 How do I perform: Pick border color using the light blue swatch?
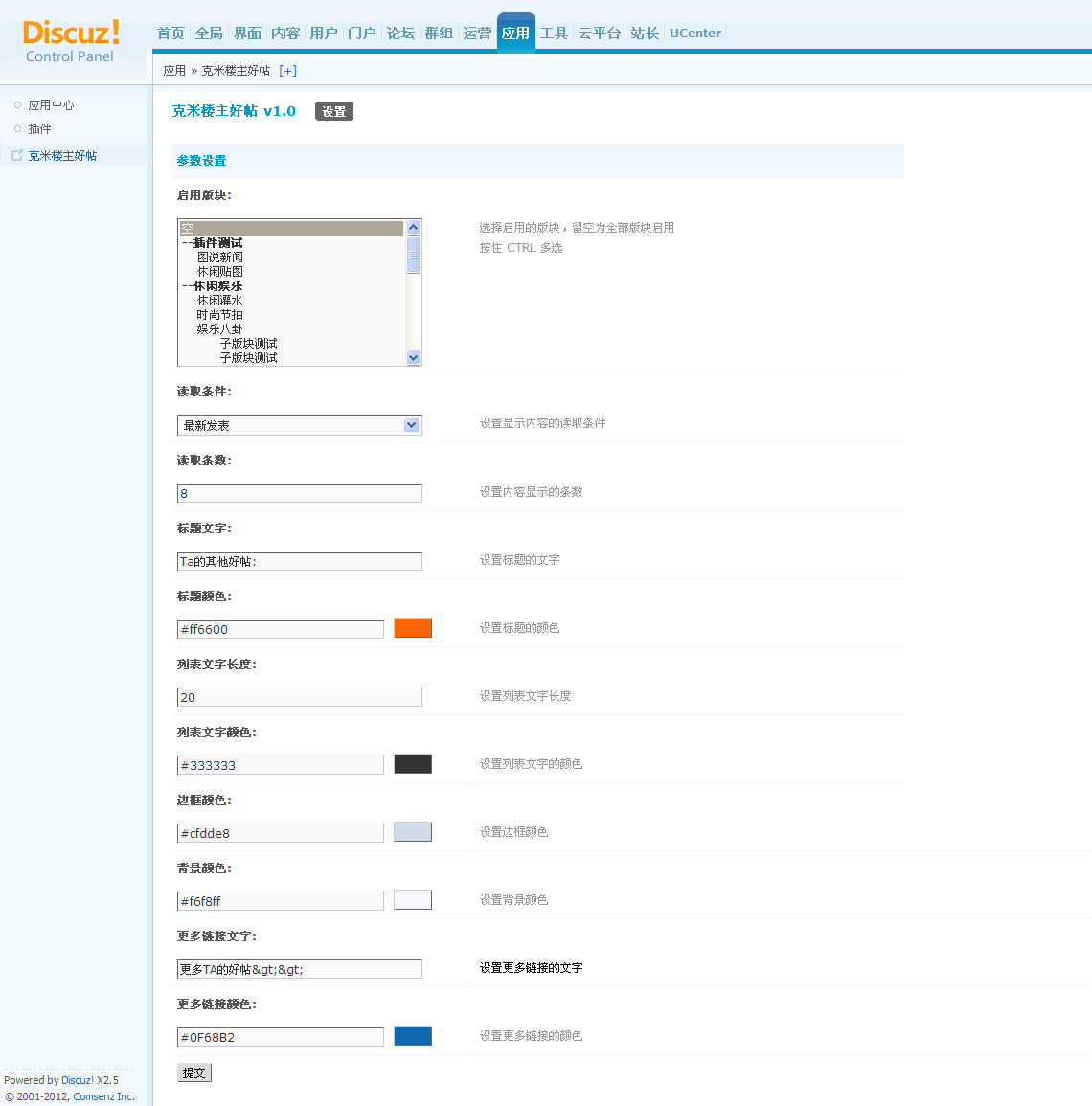413,832
